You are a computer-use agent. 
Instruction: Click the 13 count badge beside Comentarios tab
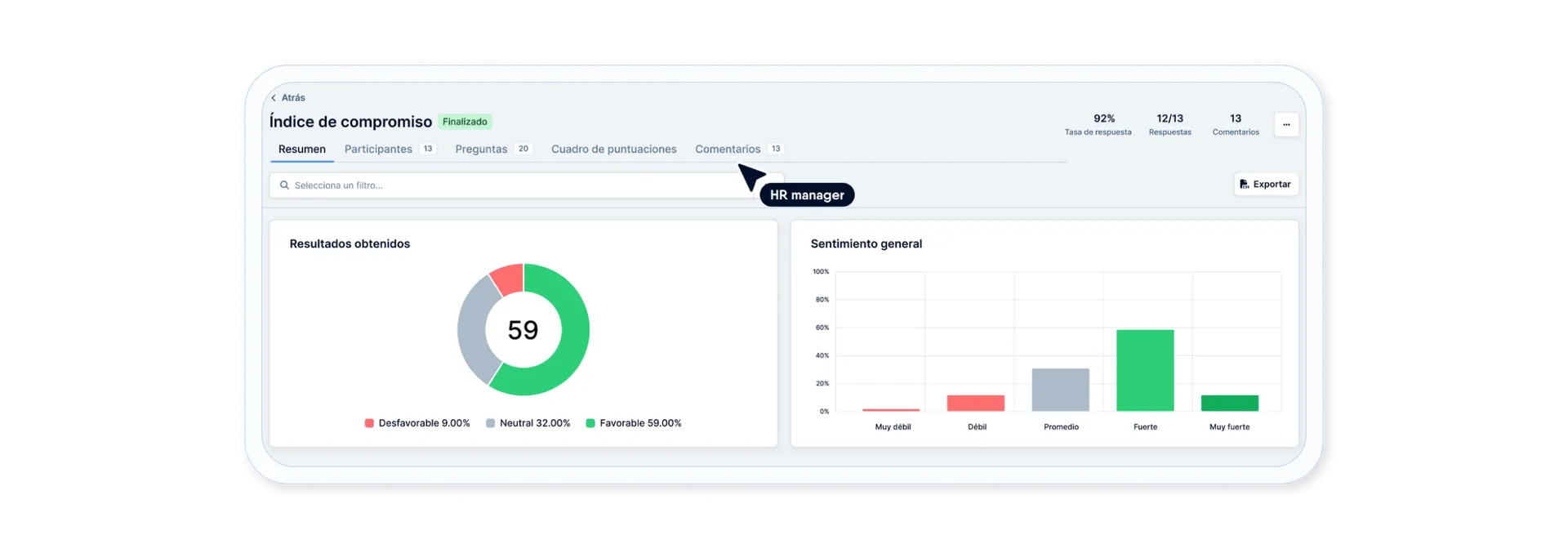(776, 149)
